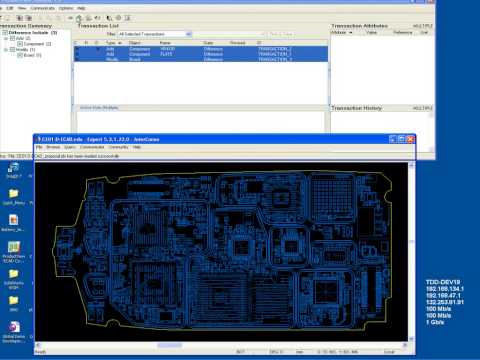Select the Modify Board transaction row

201,59
